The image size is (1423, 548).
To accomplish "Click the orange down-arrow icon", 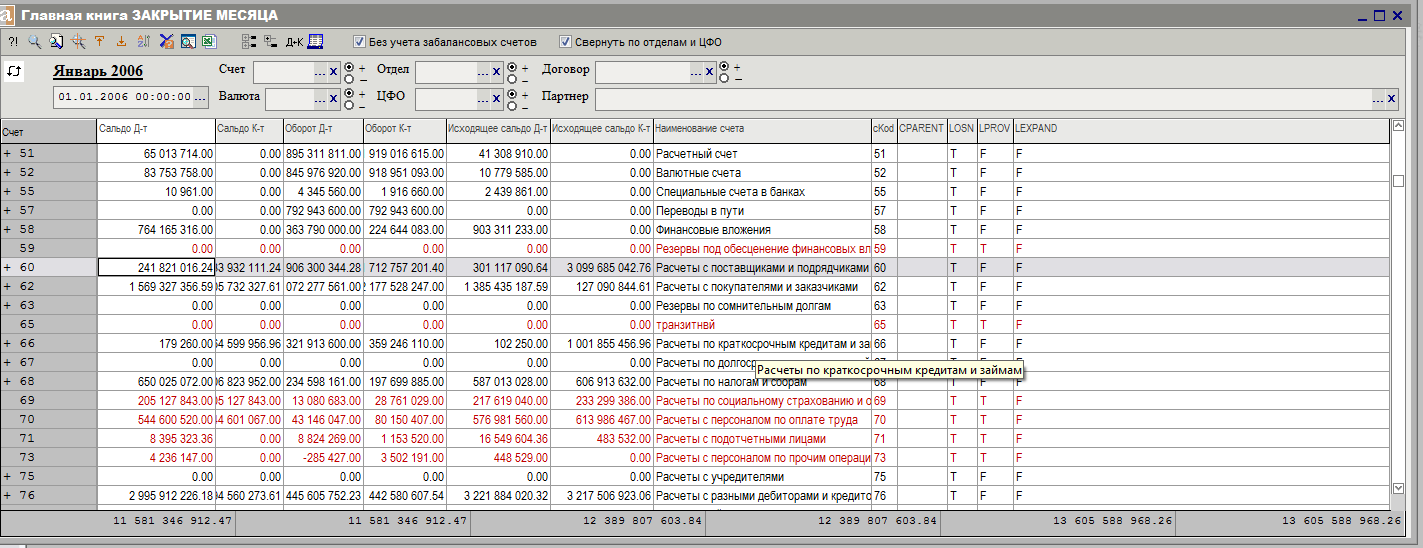I will click(122, 42).
